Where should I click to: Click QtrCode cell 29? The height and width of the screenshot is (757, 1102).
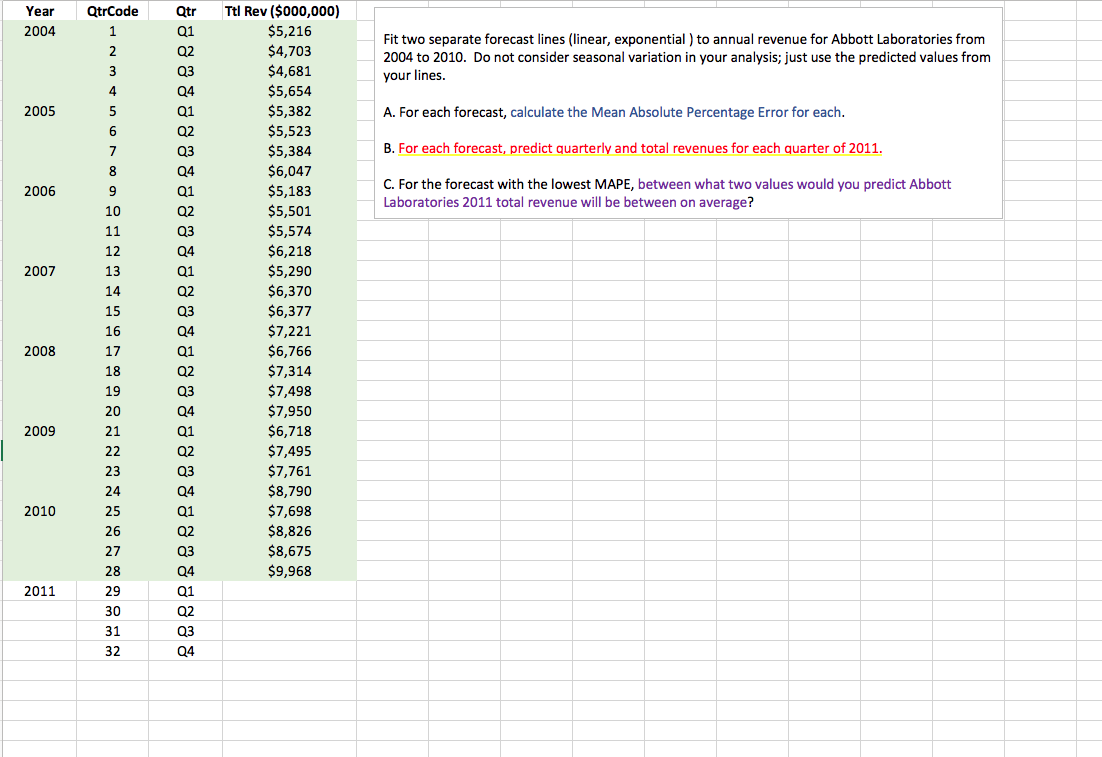click(112, 591)
